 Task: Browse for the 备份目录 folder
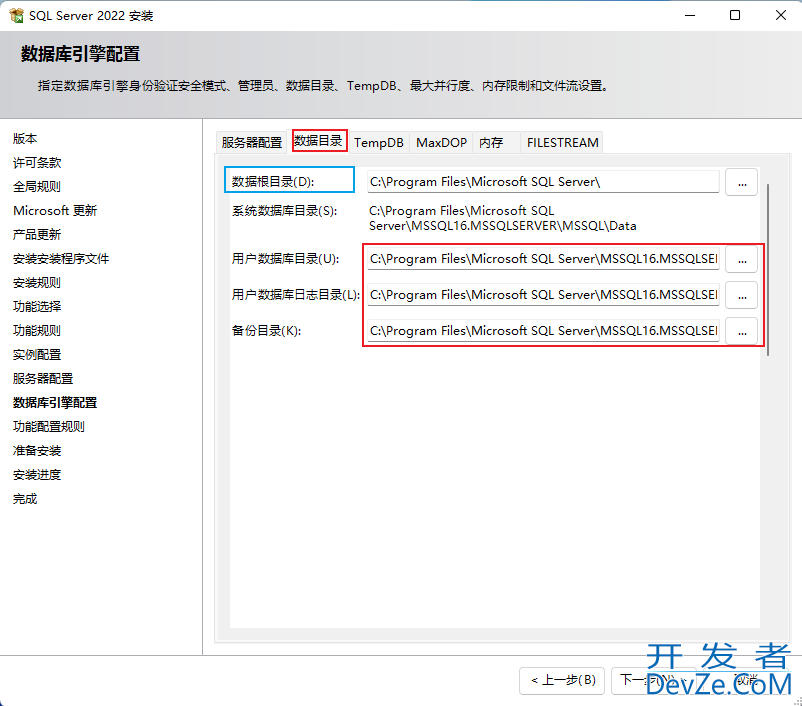tap(742, 332)
